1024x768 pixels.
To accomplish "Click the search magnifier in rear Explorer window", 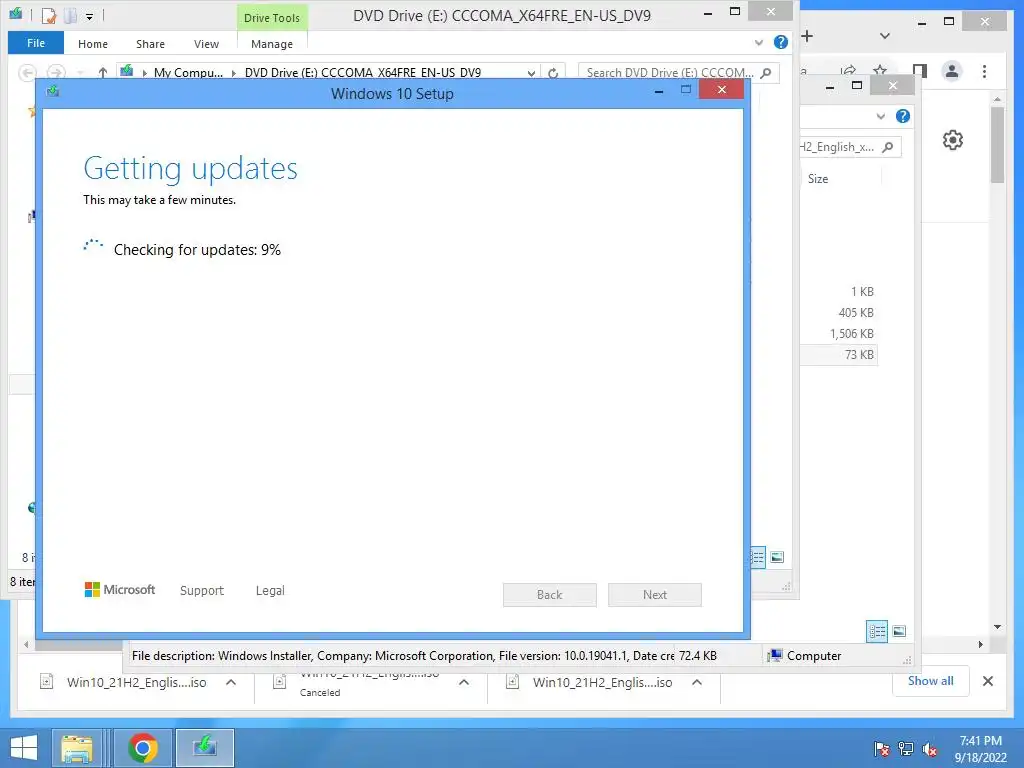I will [888, 147].
